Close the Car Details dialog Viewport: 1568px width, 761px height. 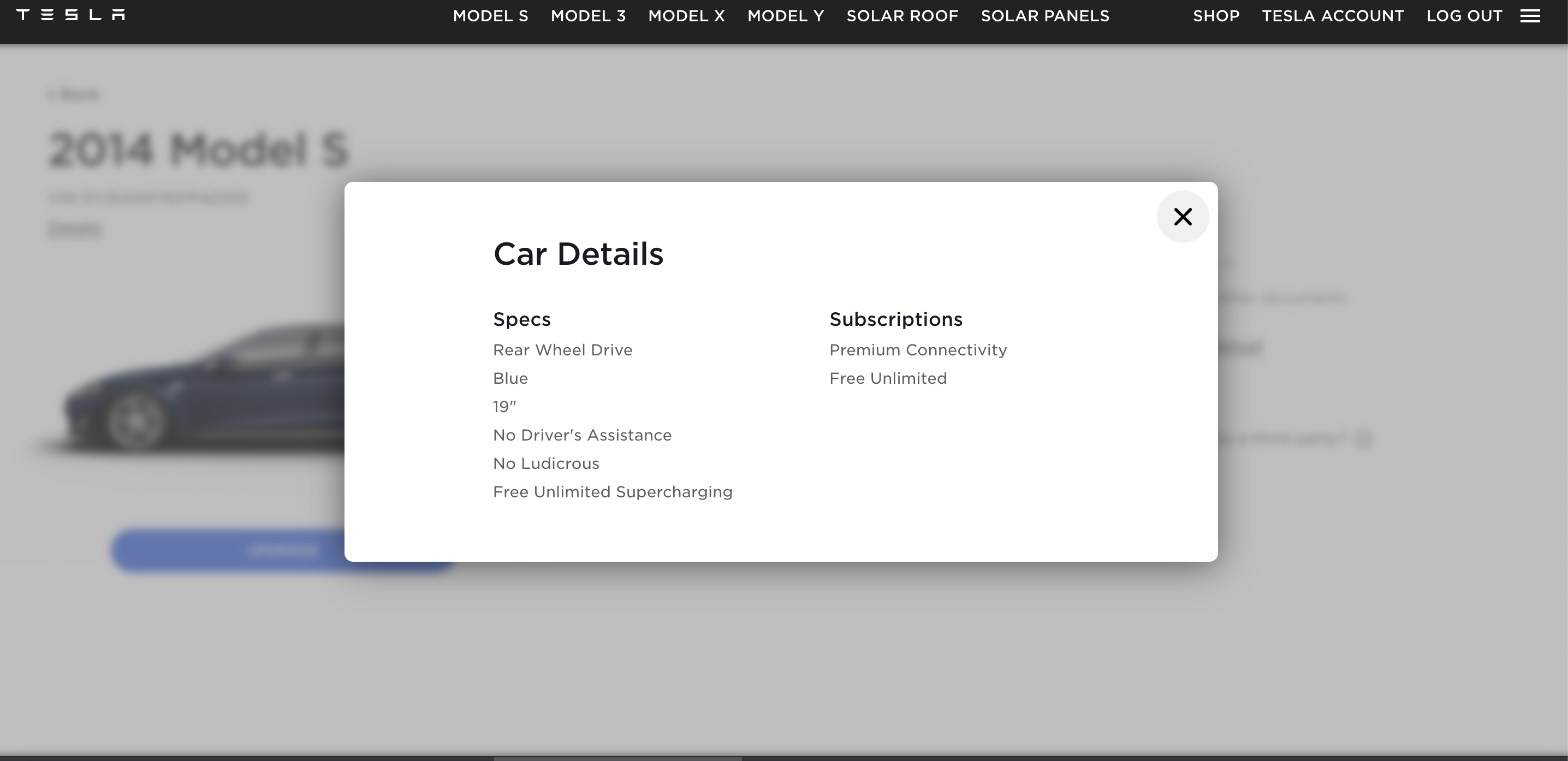tap(1182, 217)
